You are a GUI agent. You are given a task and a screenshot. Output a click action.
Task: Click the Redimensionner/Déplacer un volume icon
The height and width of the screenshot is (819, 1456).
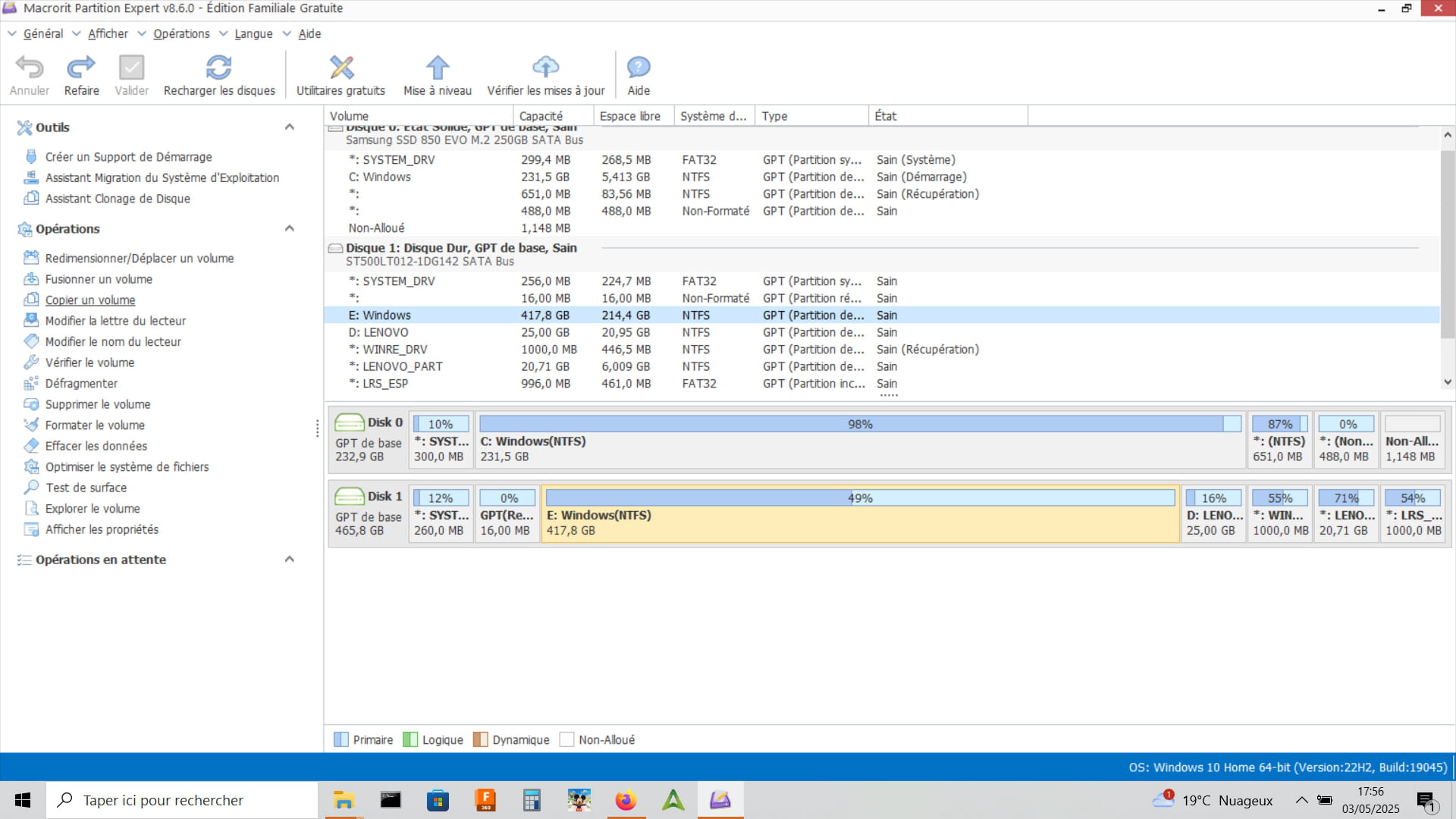(x=31, y=258)
